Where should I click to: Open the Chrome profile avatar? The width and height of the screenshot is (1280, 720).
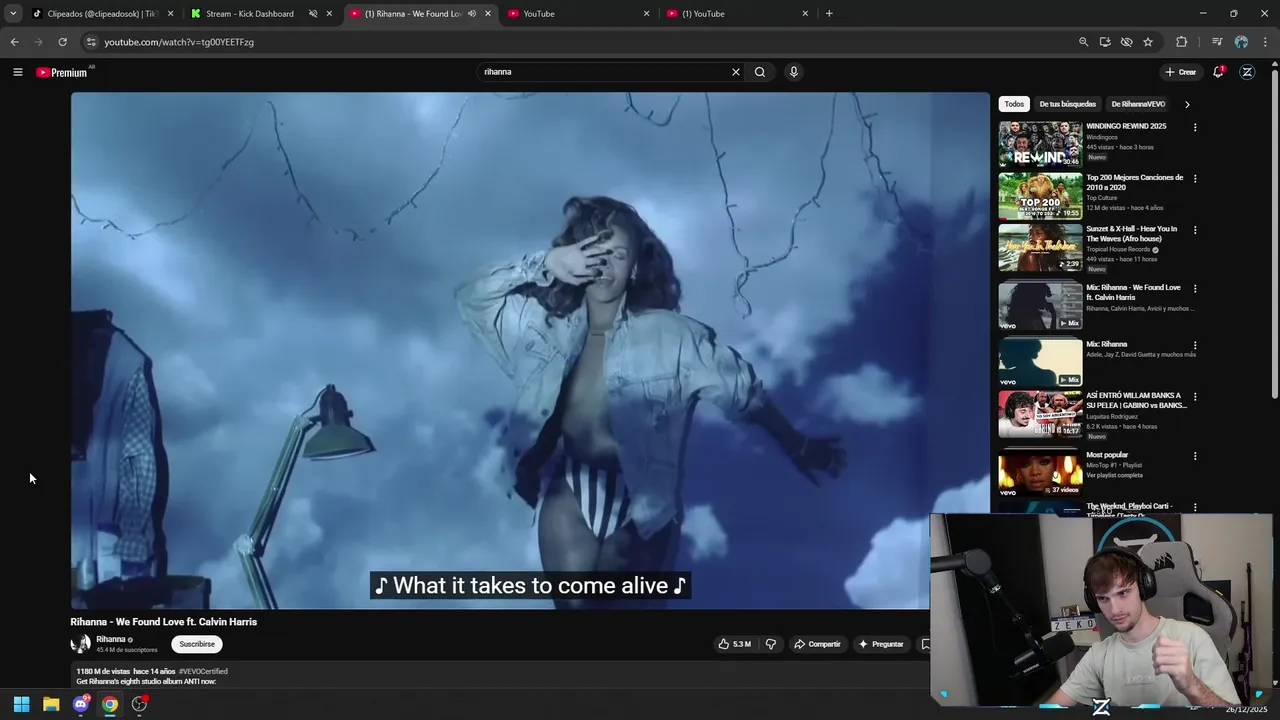pos(1241,42)
